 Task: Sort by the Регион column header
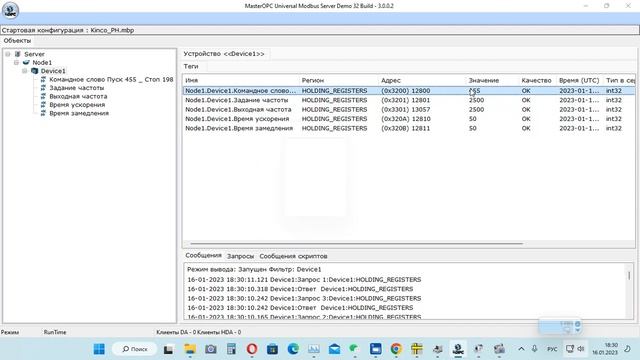338,80
